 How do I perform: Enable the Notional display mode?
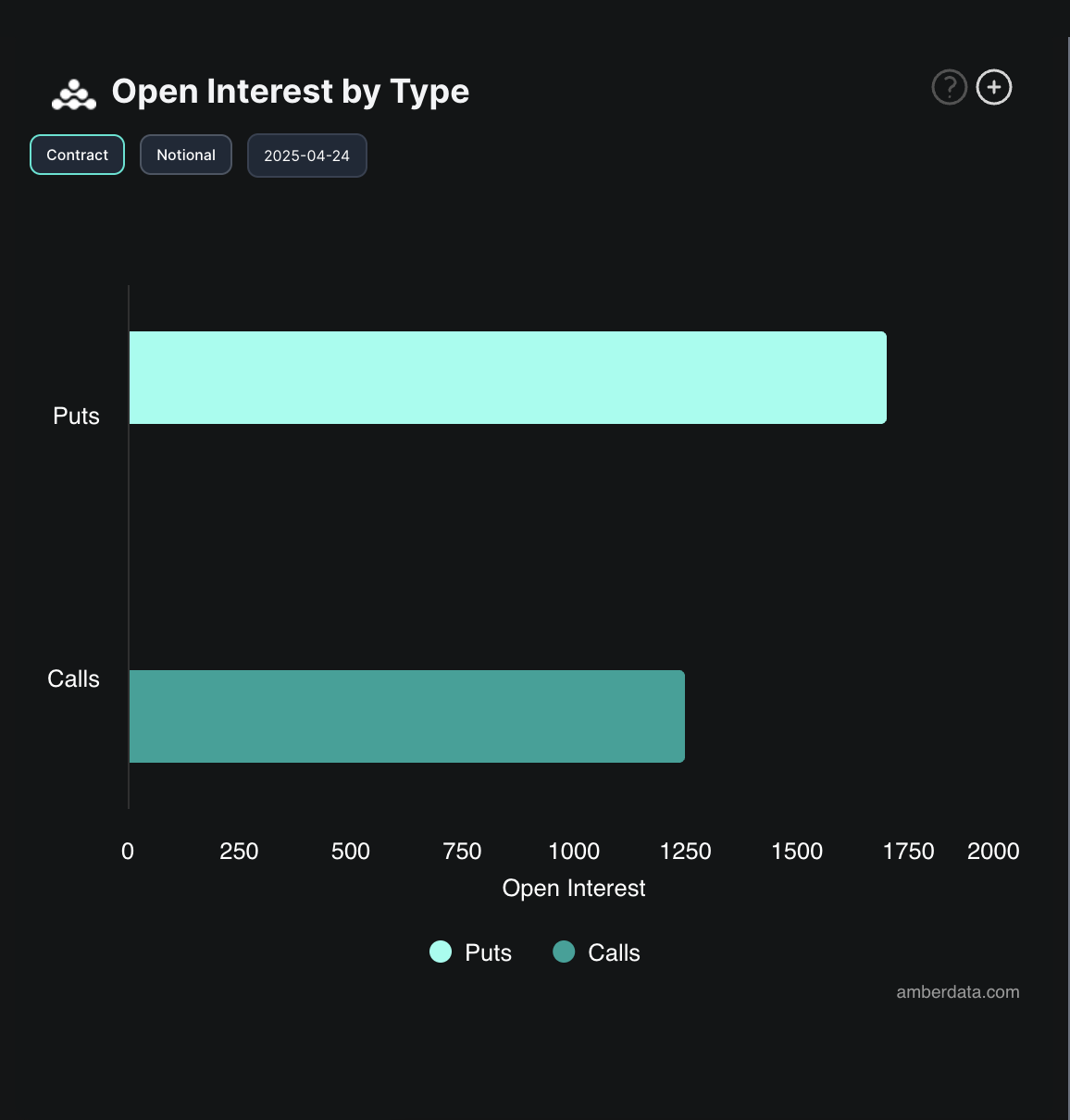pos(185,155)
